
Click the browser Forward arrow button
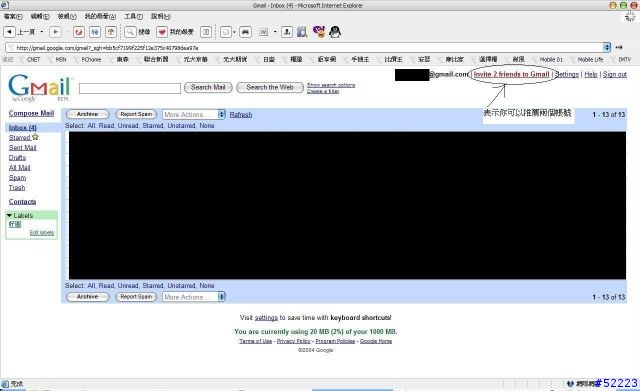coord(55,31)
